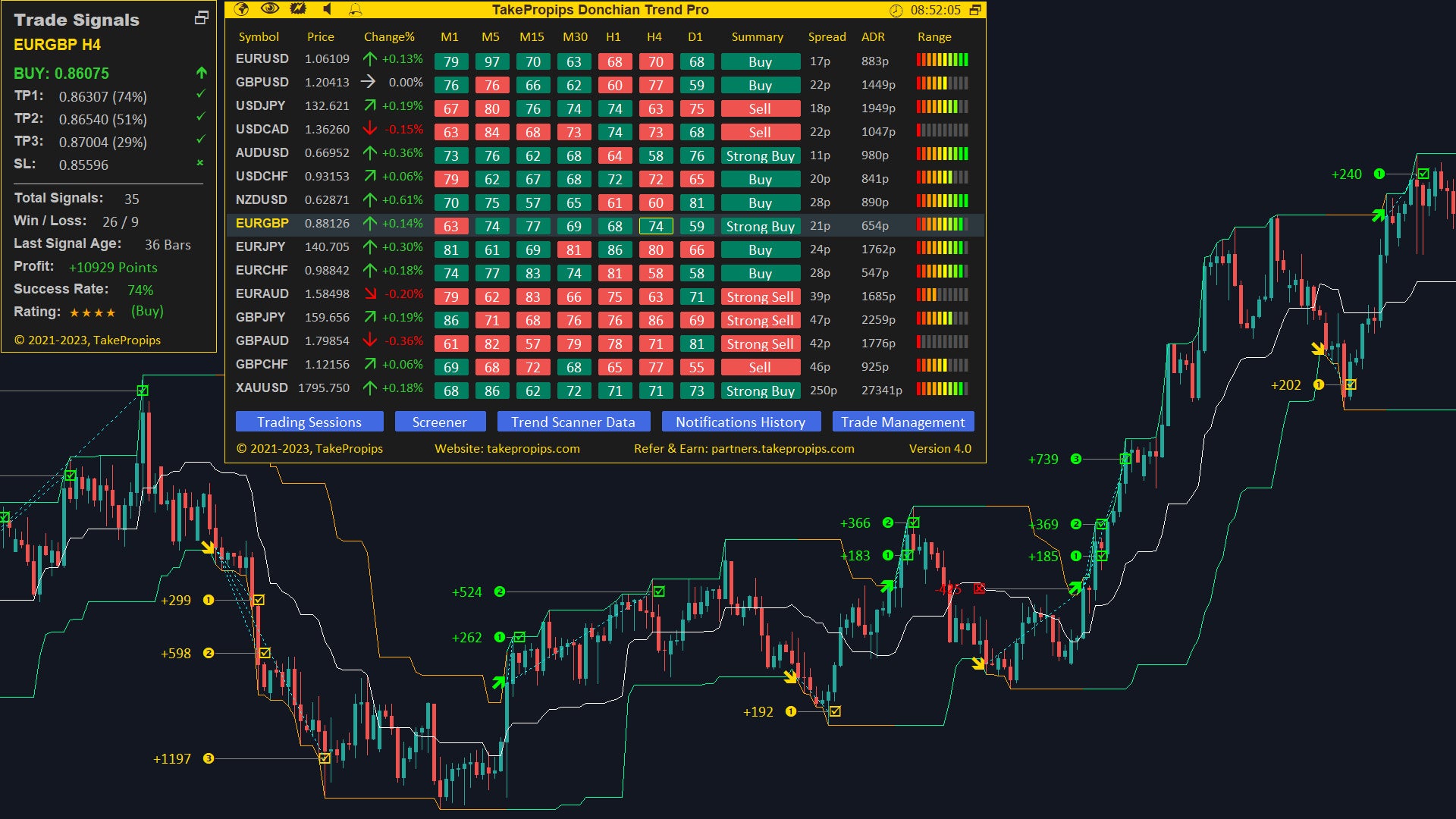Click the highlighted EURGBP H4 cell

click(655, 226)
